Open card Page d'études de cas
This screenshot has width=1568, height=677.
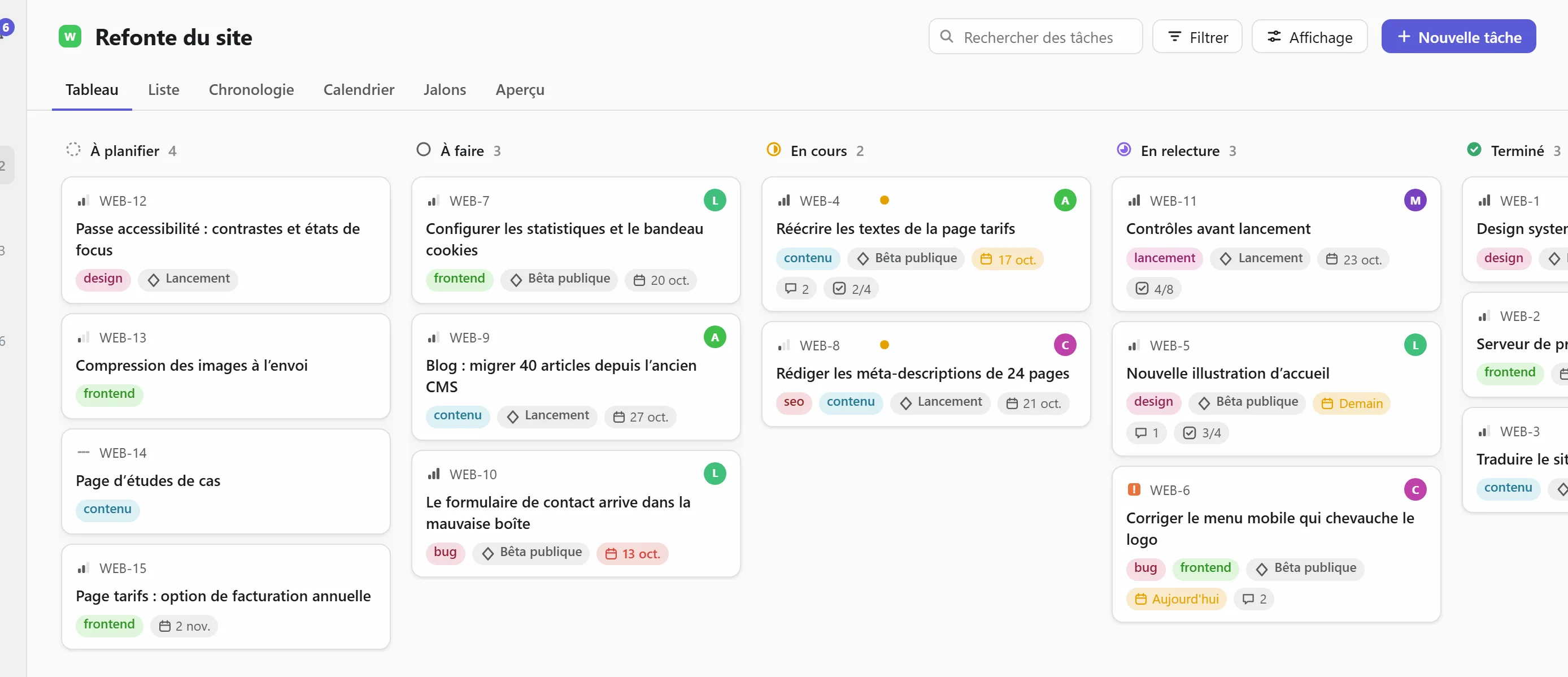point(225,481)
